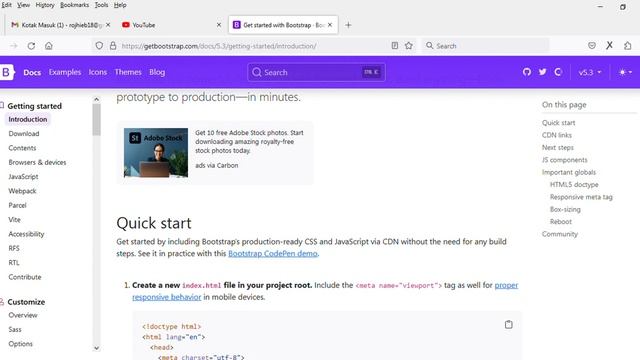Open Webpack in sidebar
This screenshot has height=360, width=640.
[x=22, y=191]
